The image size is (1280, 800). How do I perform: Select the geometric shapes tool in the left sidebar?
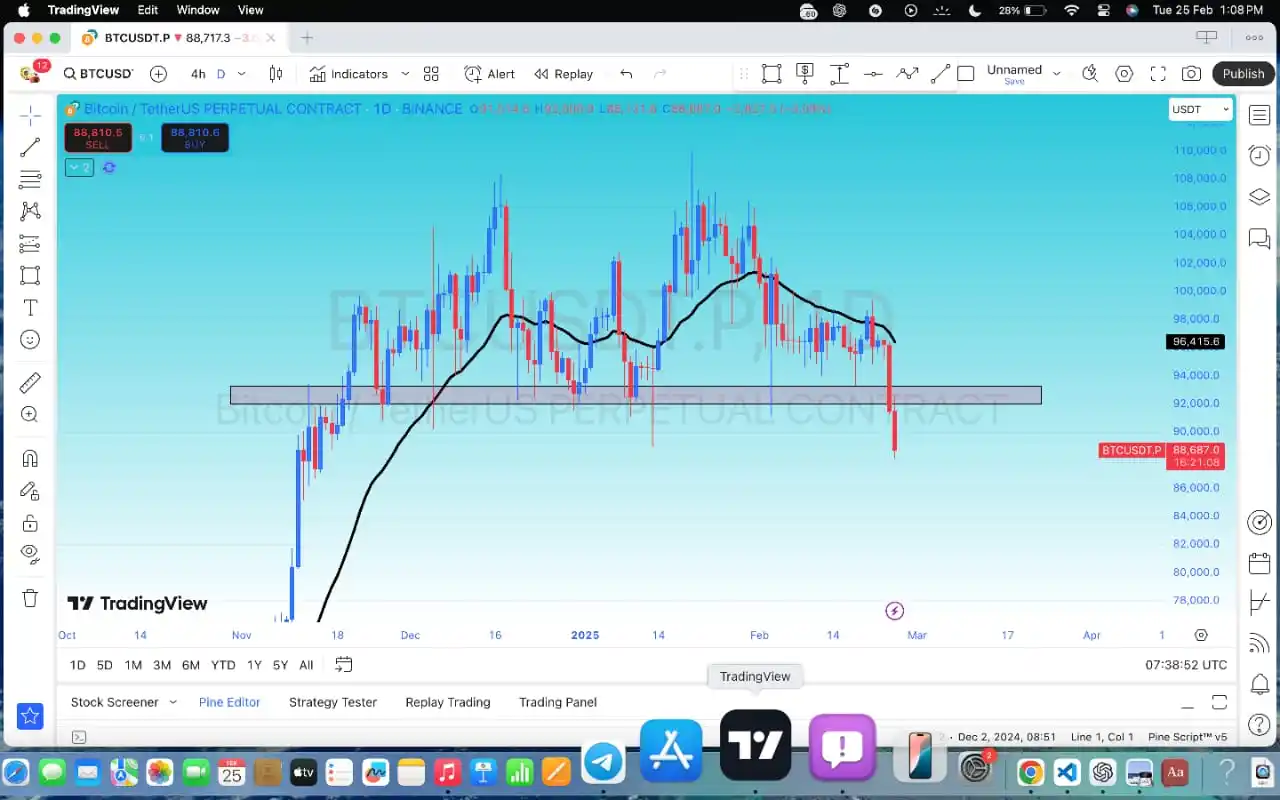30,275
